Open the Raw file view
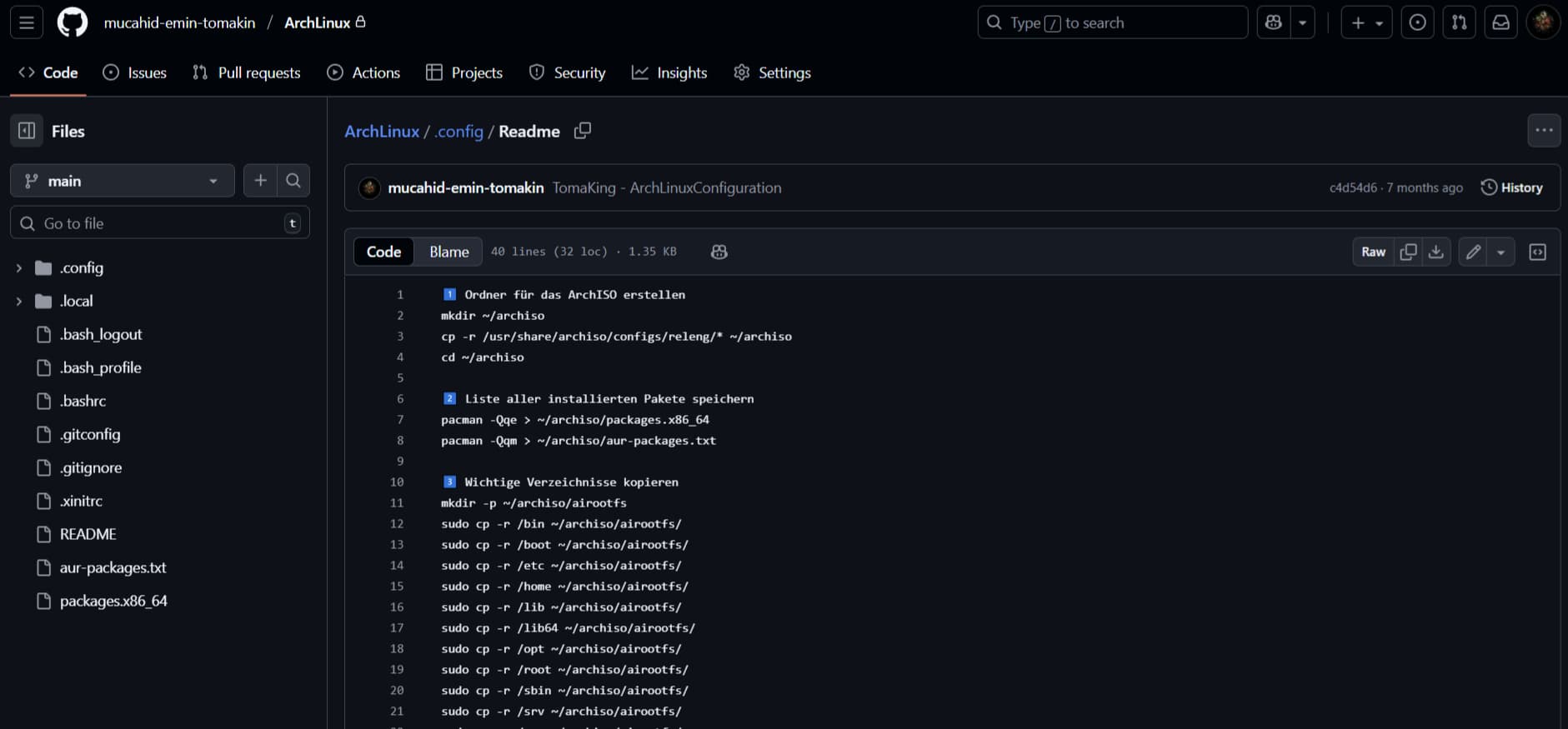This screenshot has height=729, width=1568. 1373,252
